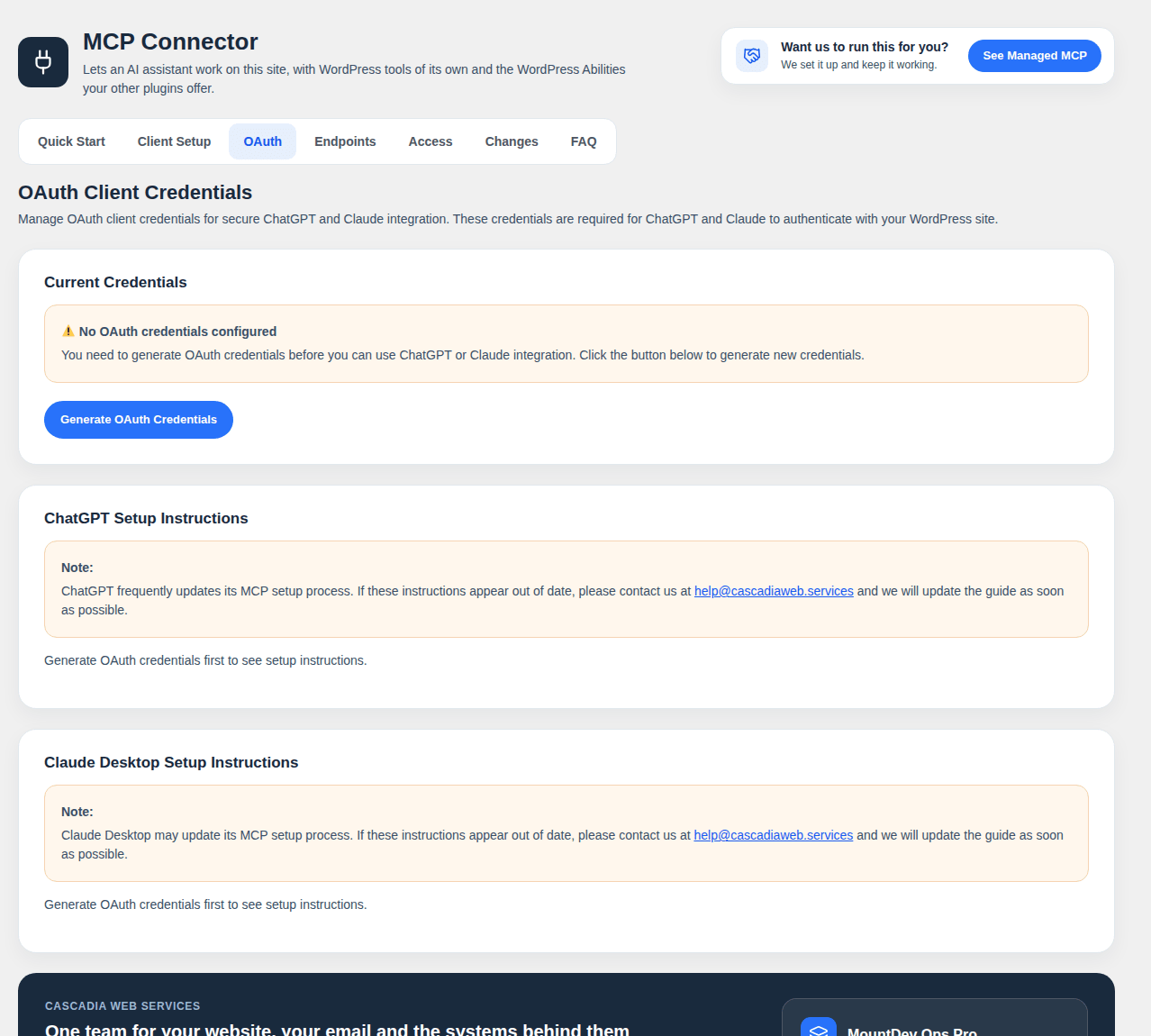Viewport: 1151px width, 1036px height.
Task: Open help email link in Claude Desktop note
Action: tap(773, 835)
